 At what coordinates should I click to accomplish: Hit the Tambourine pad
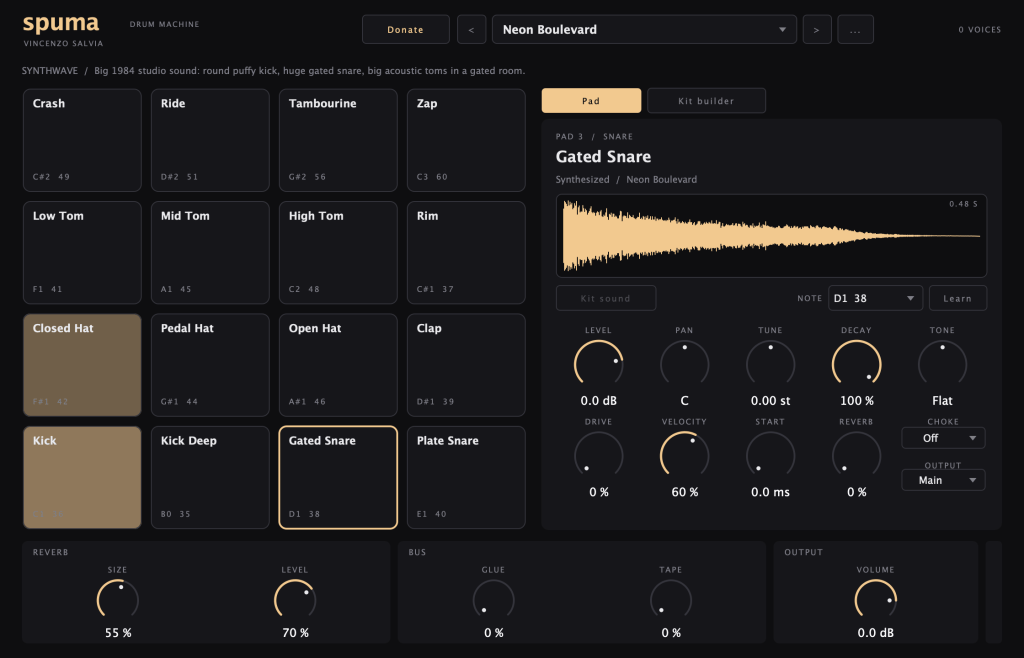[x=338, y=140]
